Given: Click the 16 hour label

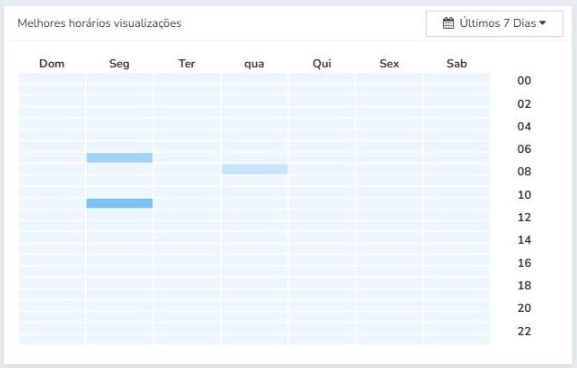Looking at the screenshot, I should click(x=524, y=263).
